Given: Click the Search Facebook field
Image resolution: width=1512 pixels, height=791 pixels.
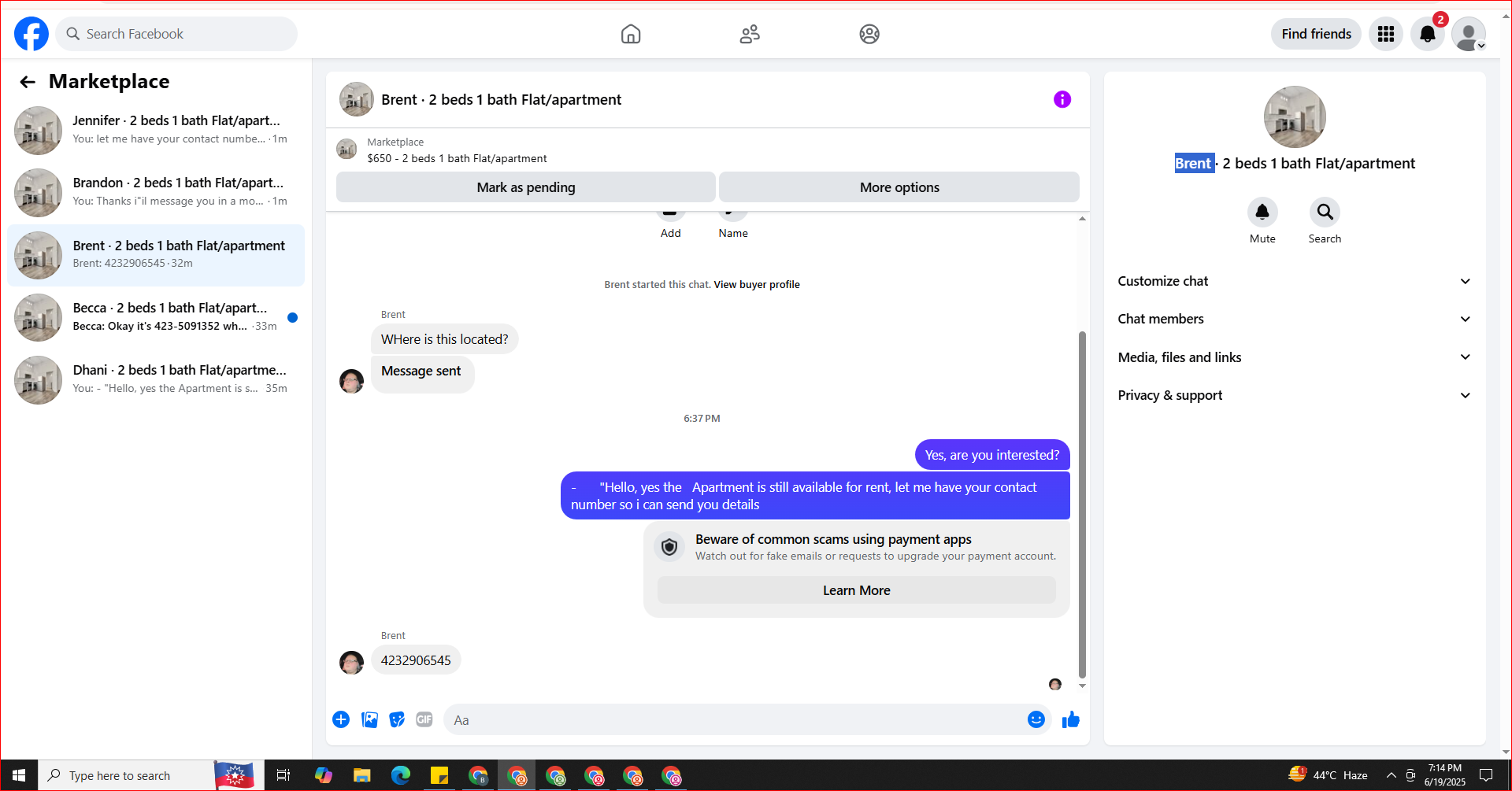Looking at the screenshot, I should pyautogui.click(x=176, y=34).
